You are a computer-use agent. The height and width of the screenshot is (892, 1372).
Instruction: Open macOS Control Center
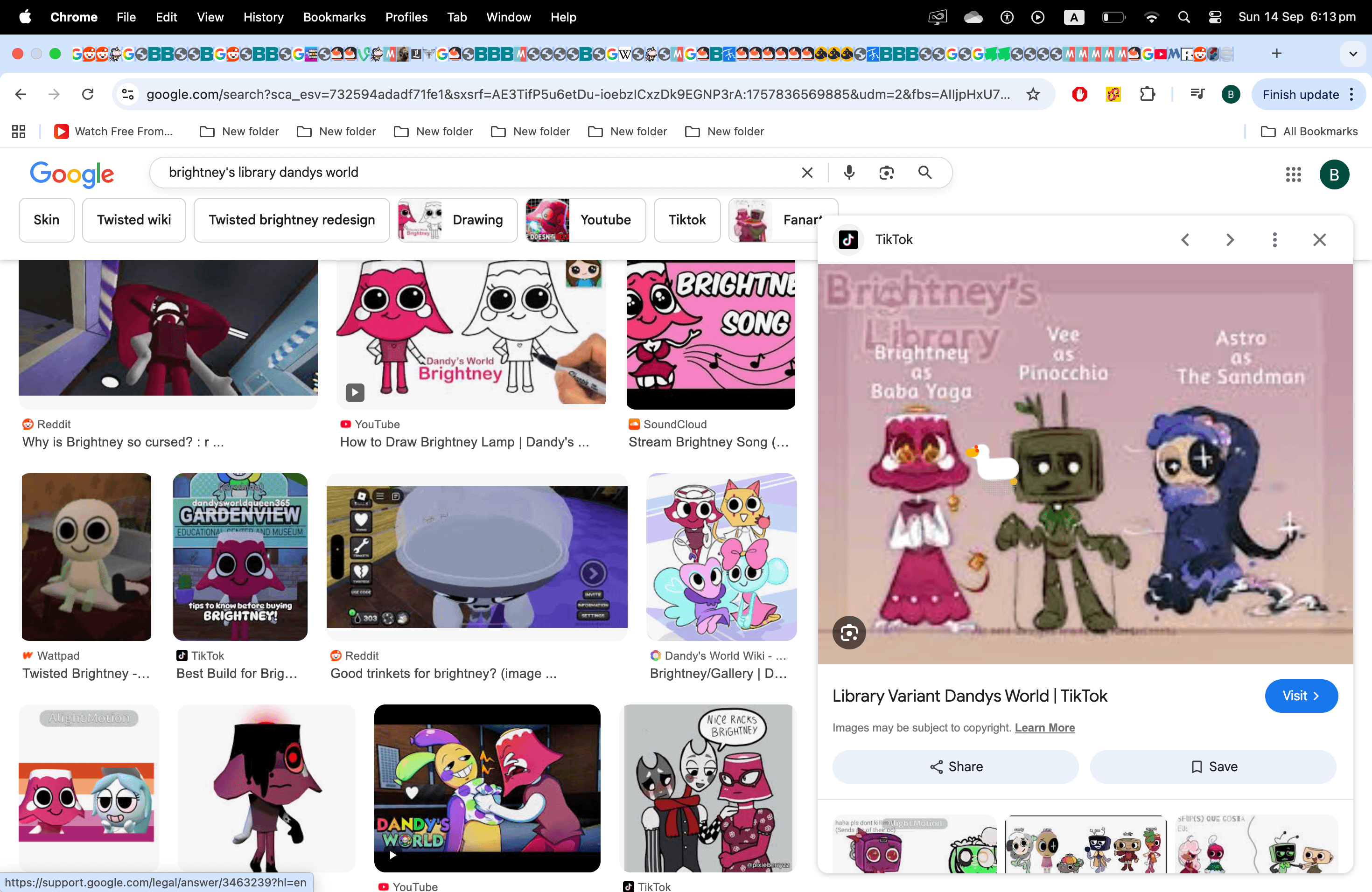coord(1215,17)
